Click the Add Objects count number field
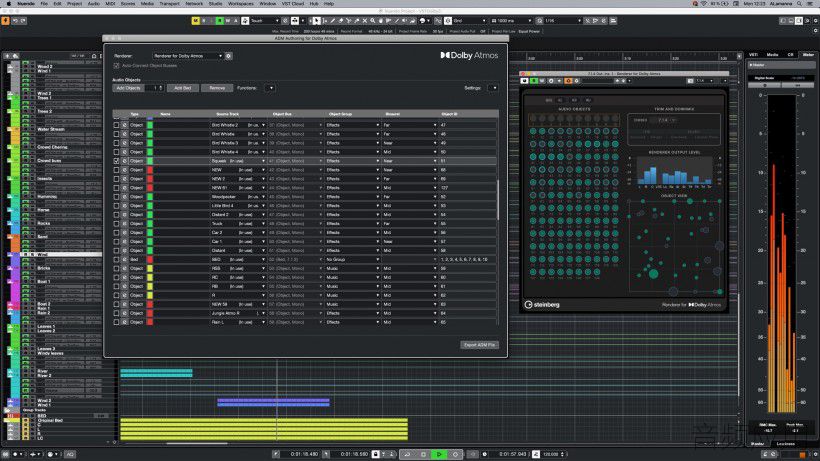820x461 pixels. coord(154,88)
